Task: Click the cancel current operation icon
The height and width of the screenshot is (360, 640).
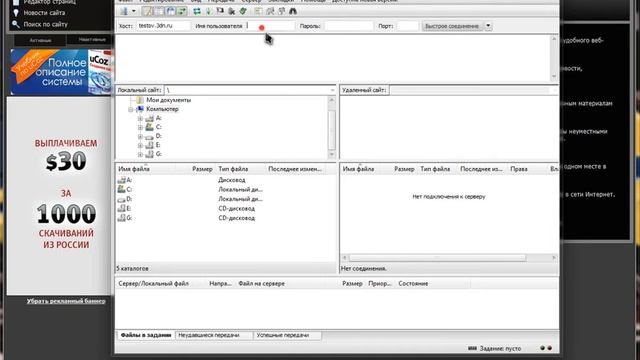Action: pos(220,11)
